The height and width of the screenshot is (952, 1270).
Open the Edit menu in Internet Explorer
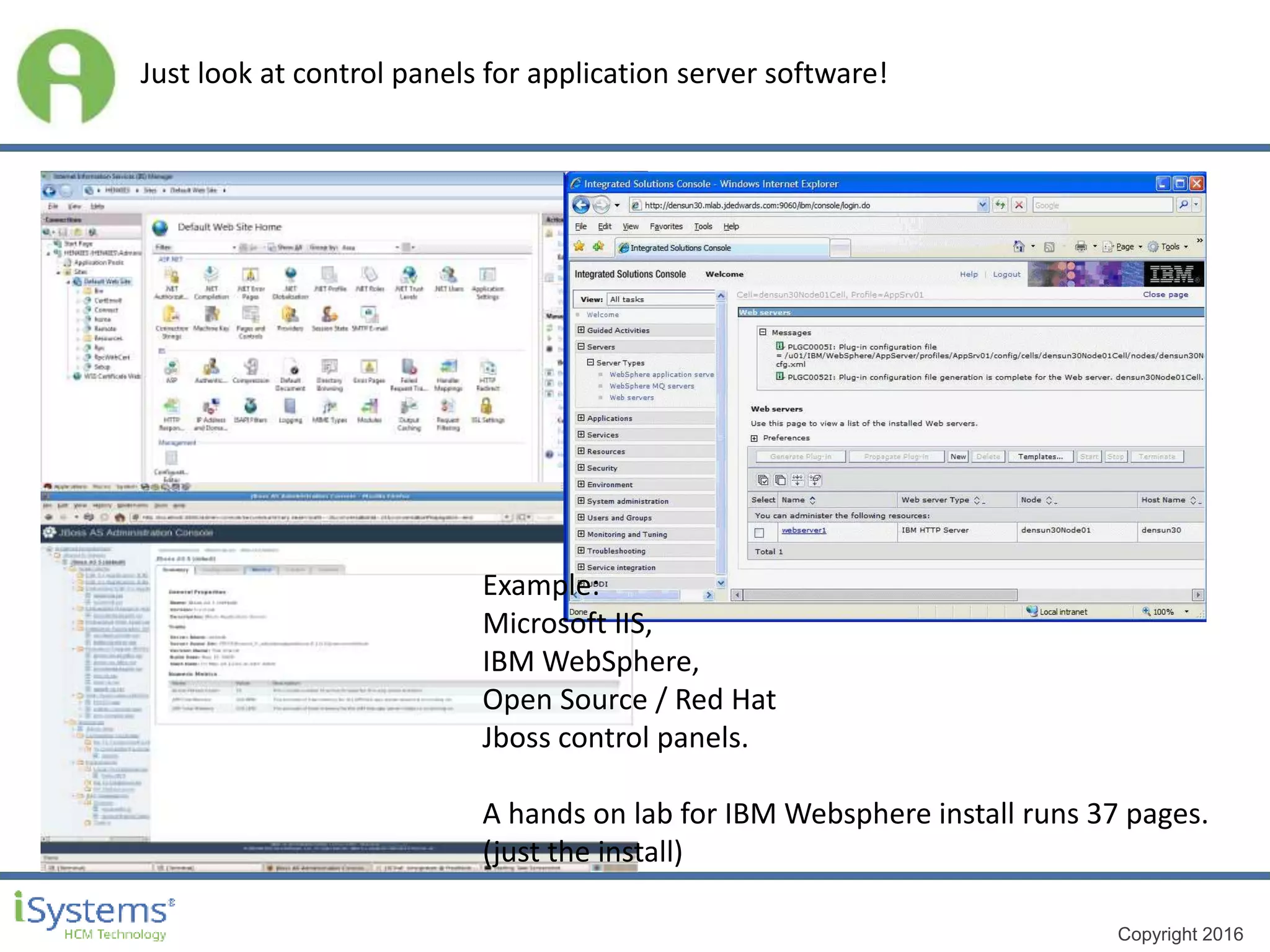click(x=605, y=226)
